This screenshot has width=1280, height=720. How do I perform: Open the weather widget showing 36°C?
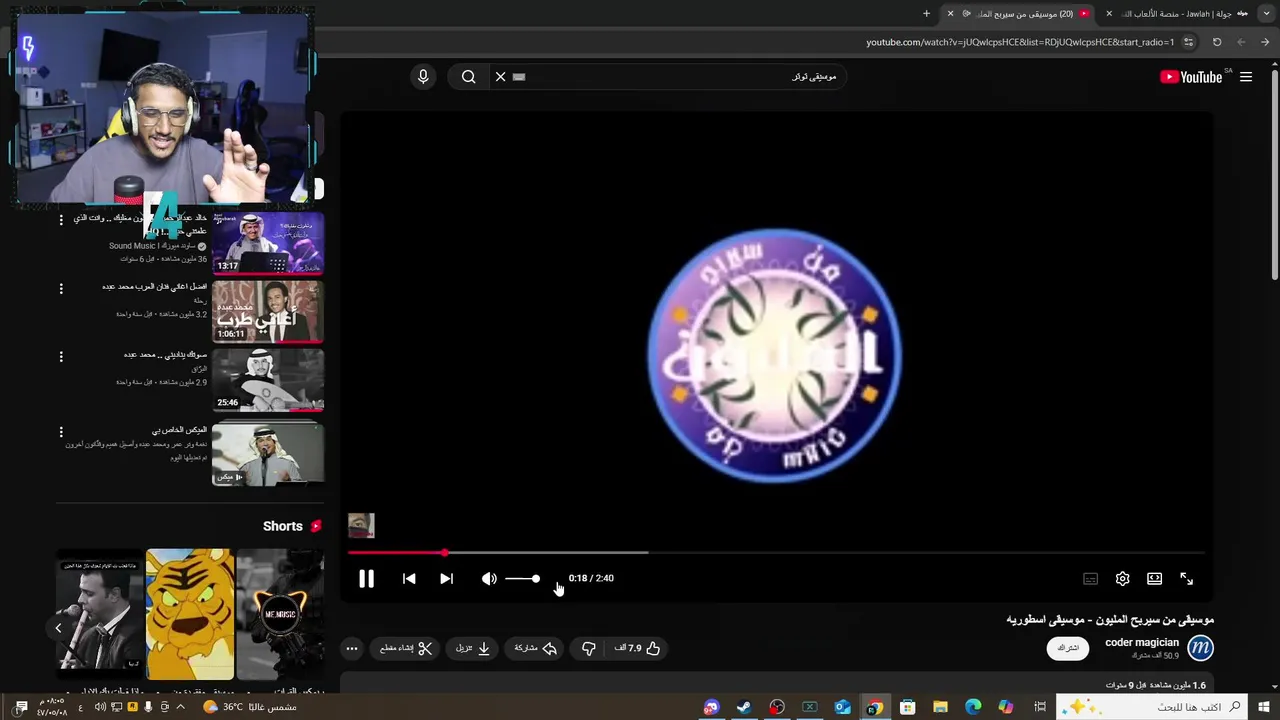tap(250, 707)
